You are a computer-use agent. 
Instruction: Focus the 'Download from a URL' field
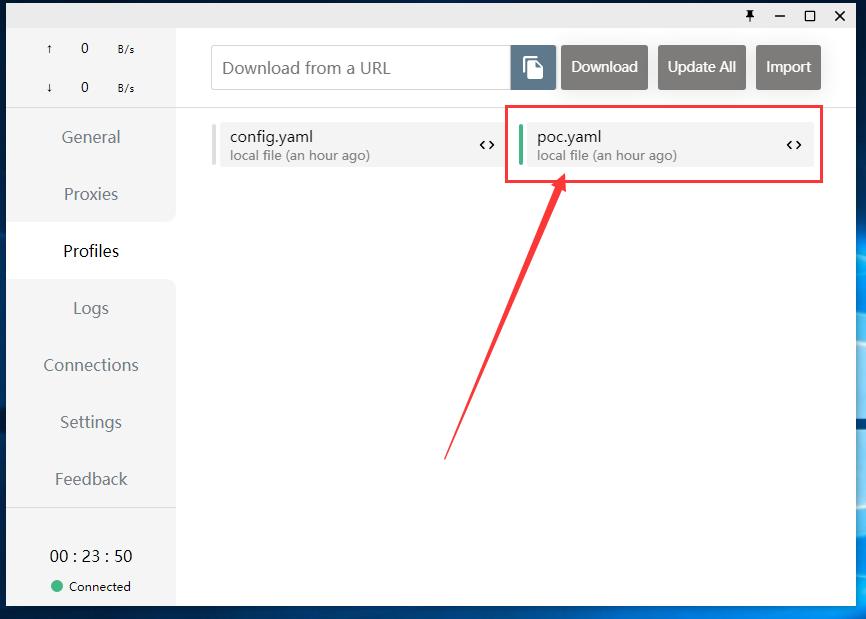(360, 68)
